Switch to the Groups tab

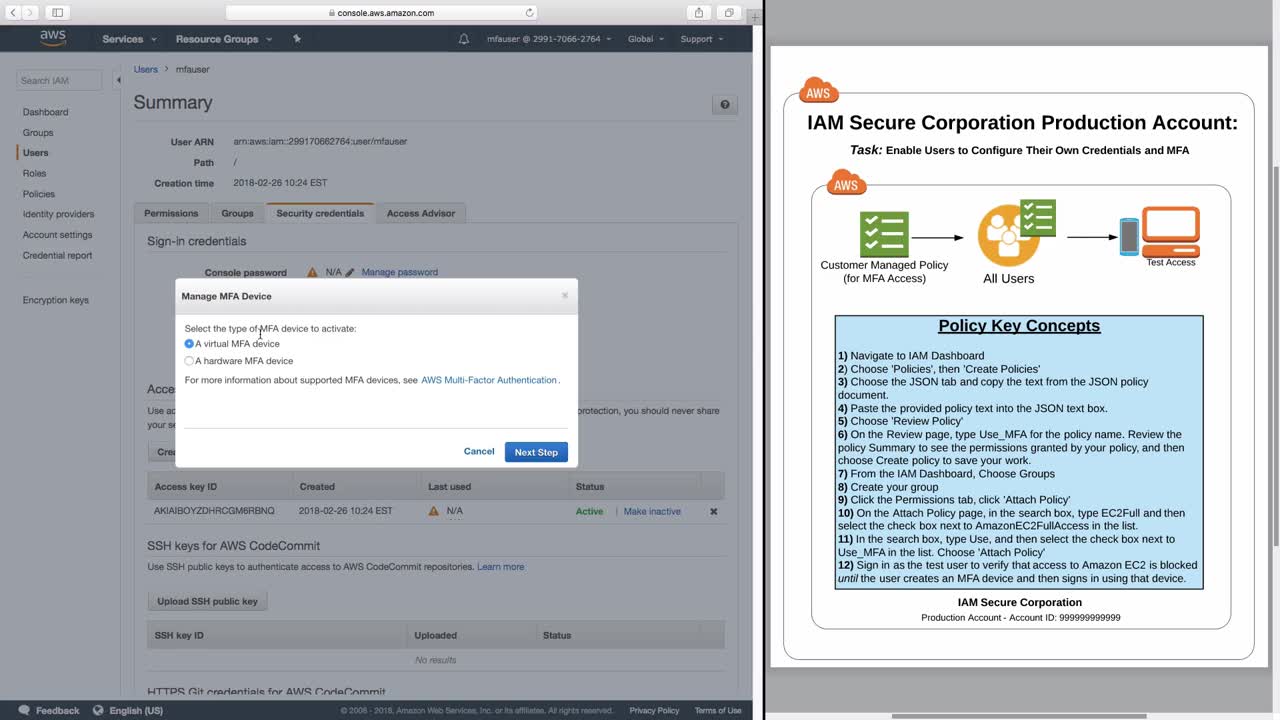tap(237, 213)
